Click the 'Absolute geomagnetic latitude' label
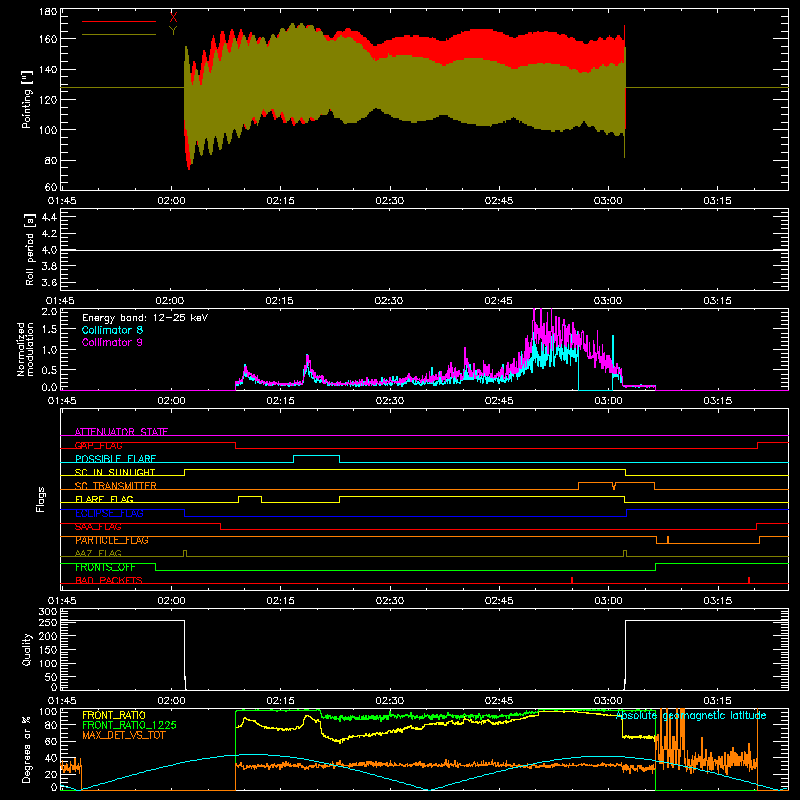This screenshot has width=800, height=800. [x=691, y=715]
